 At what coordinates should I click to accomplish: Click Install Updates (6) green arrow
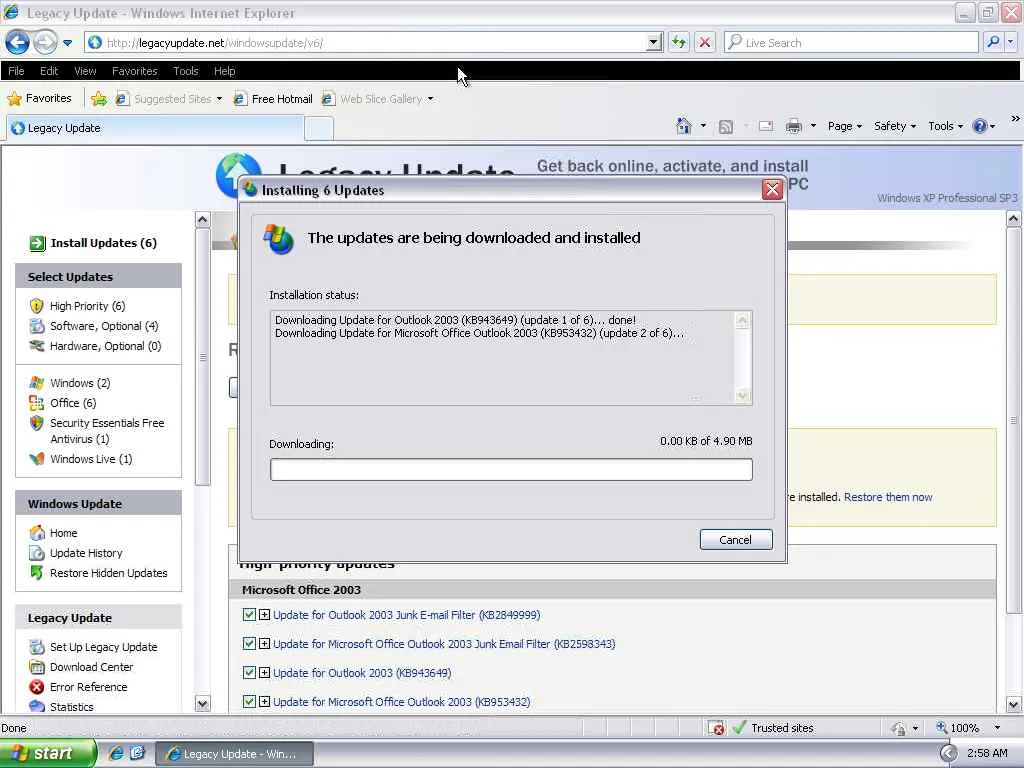pyautogui.click(x=37, y=243)
